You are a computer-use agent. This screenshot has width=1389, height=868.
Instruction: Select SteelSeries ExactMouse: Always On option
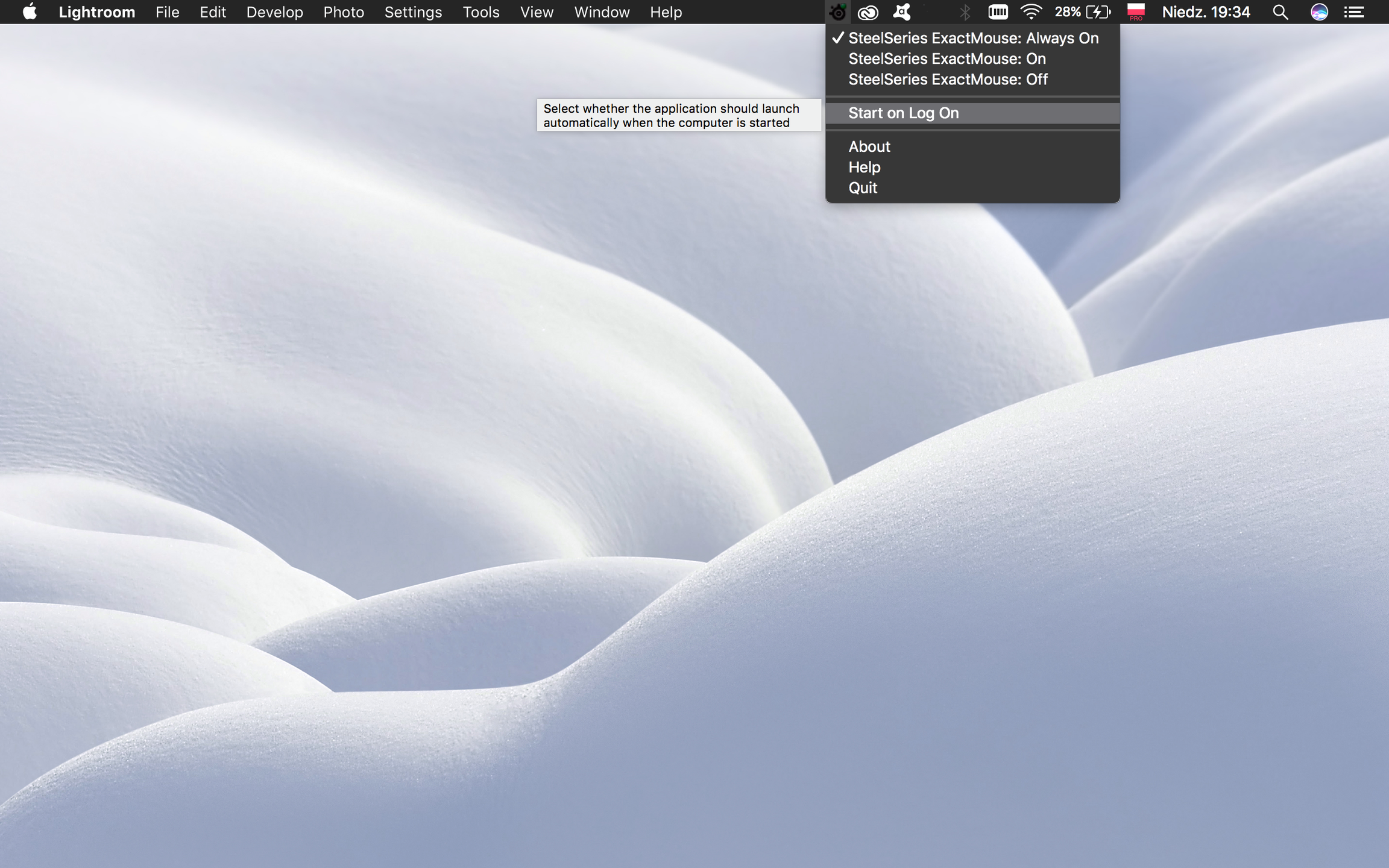tap(973, 38)
